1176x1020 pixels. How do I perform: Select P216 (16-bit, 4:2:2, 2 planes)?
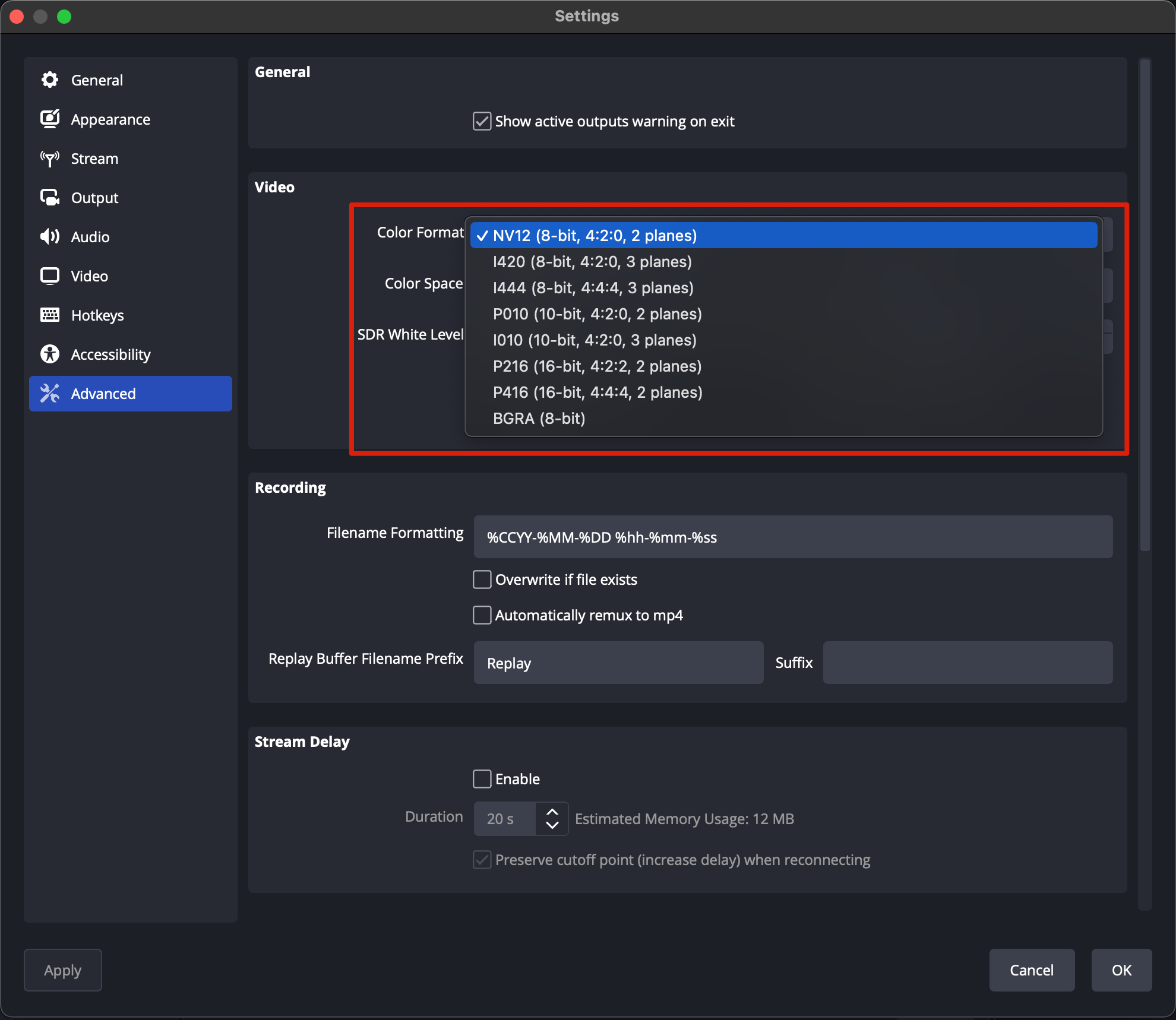(x=783, y=366)
